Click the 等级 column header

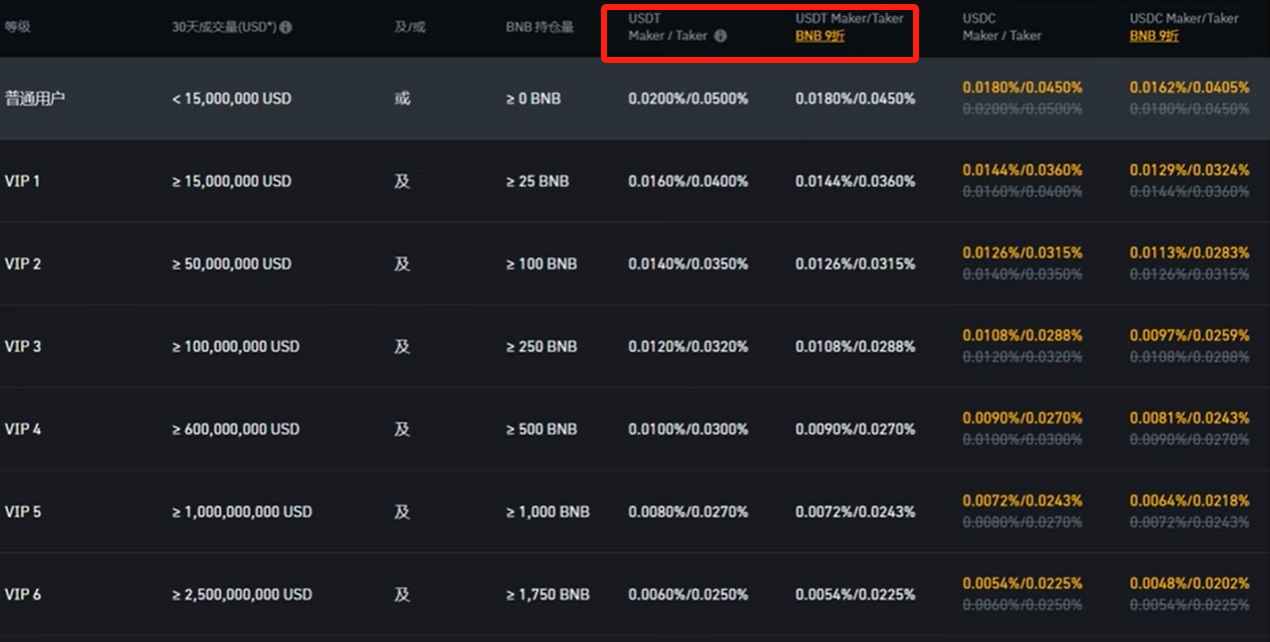pyautogui.click(x=18, y=27)
